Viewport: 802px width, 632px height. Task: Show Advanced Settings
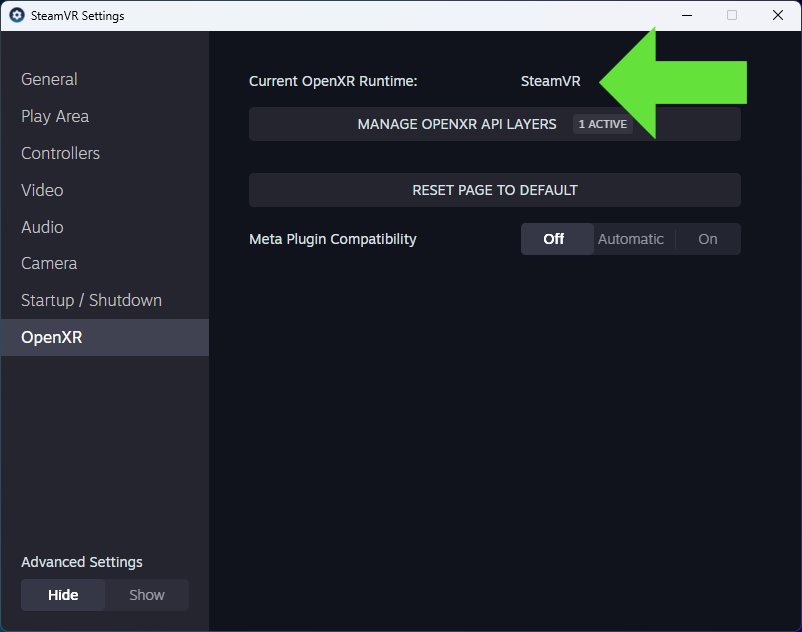tap(147, 595)
